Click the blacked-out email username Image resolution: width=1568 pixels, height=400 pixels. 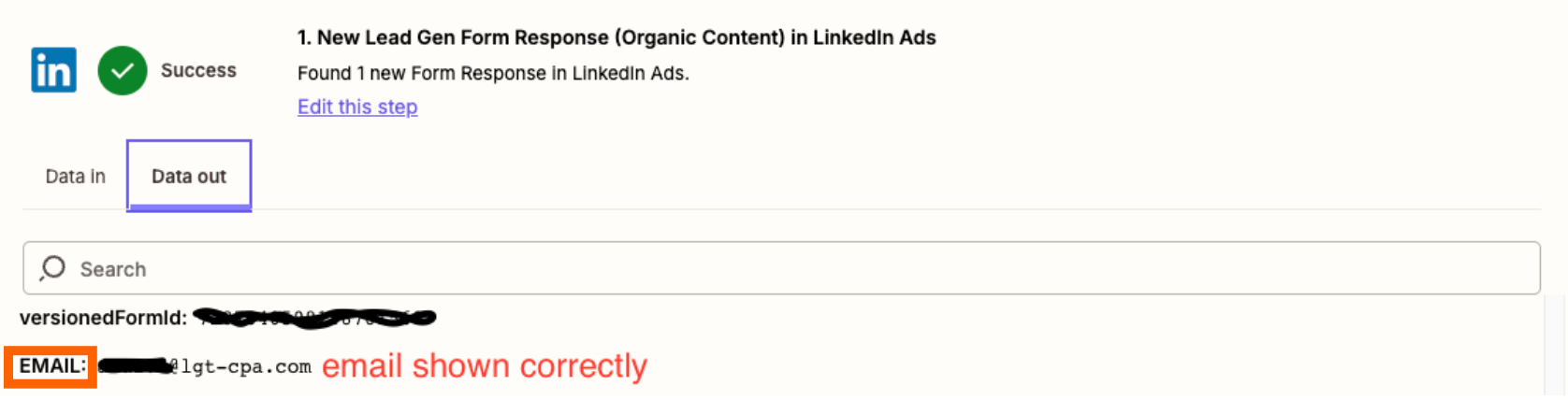(134, 365)
